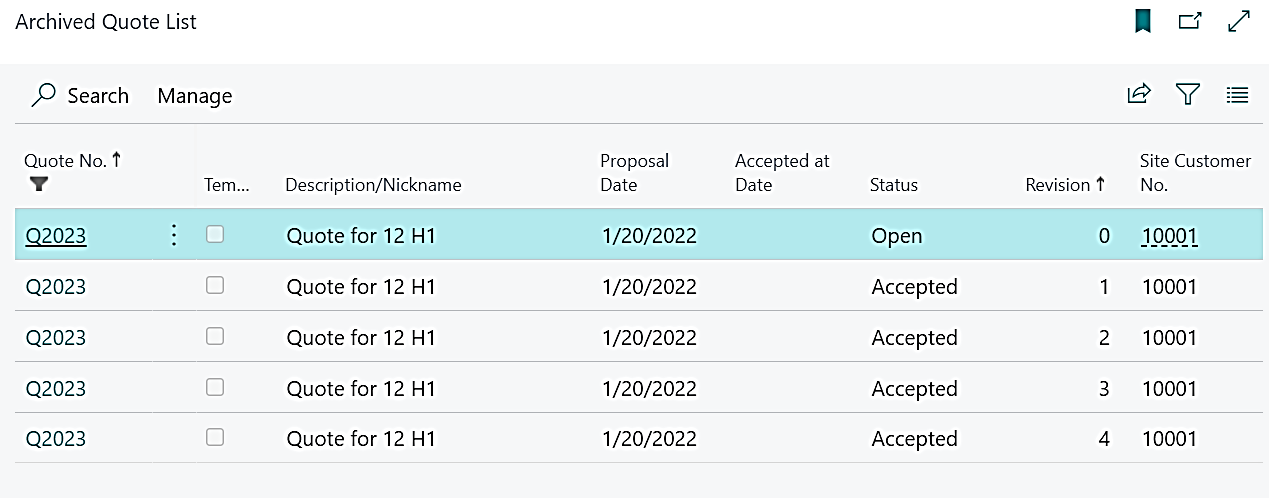Viewport: 1269px width, 498px height.
Task: Click the bookmark icon in the header
Action: pyautogui.click(x=1142, y=21)
